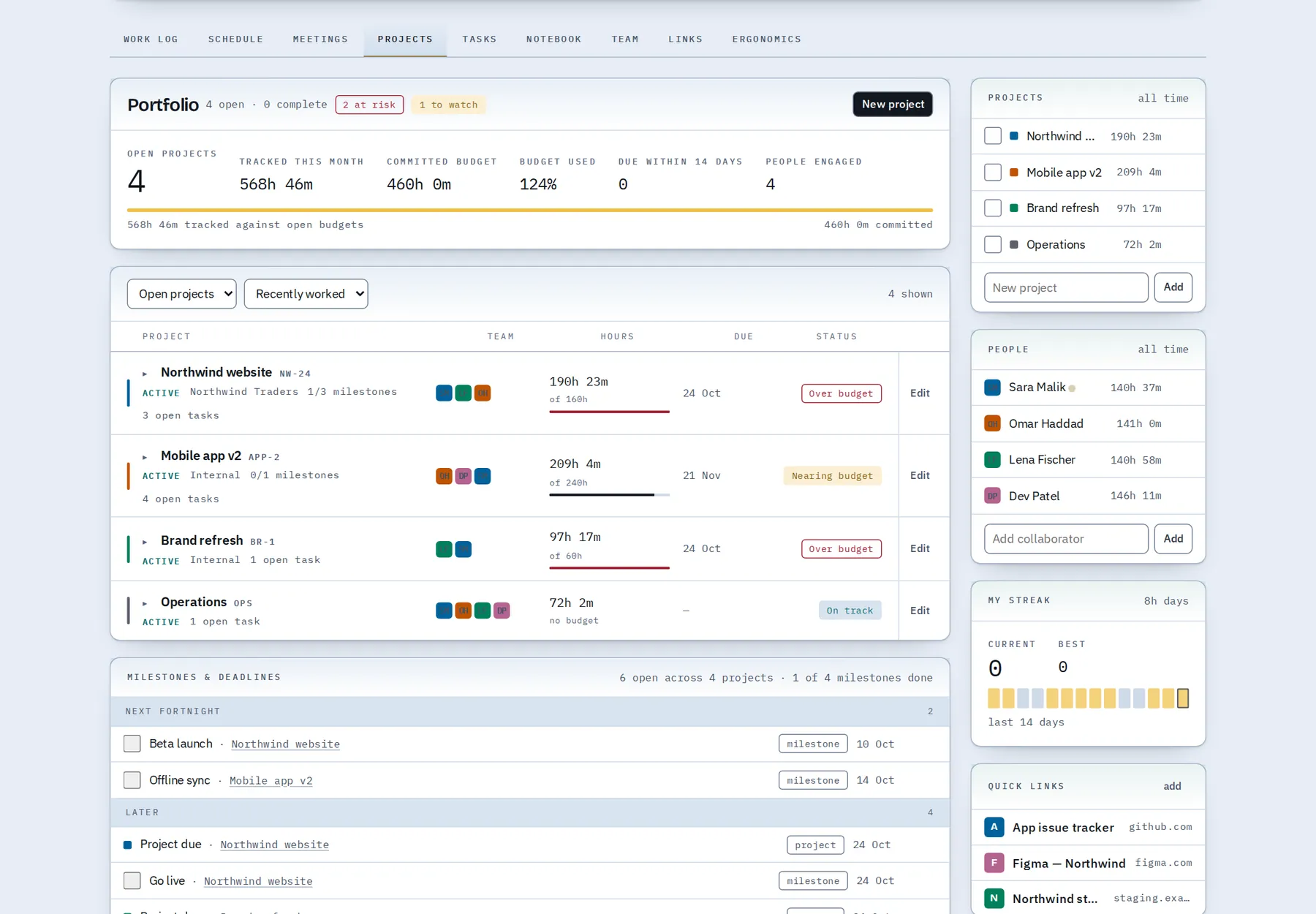The height and width of the screenshot is (914, 1316).
Task: Open the Schedule tab
Action: point(236,39)
